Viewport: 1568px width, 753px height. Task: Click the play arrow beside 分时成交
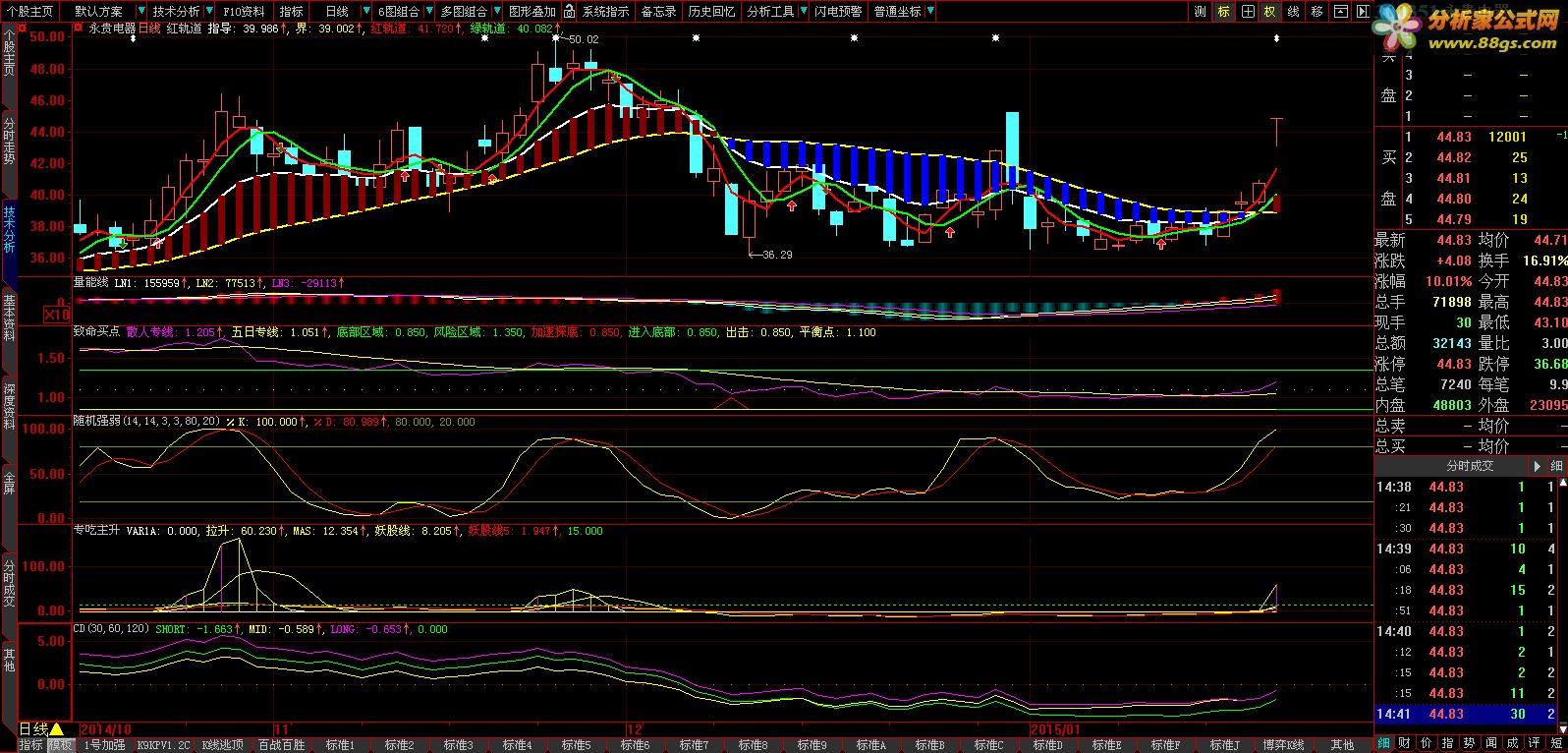click(1538, 466)
